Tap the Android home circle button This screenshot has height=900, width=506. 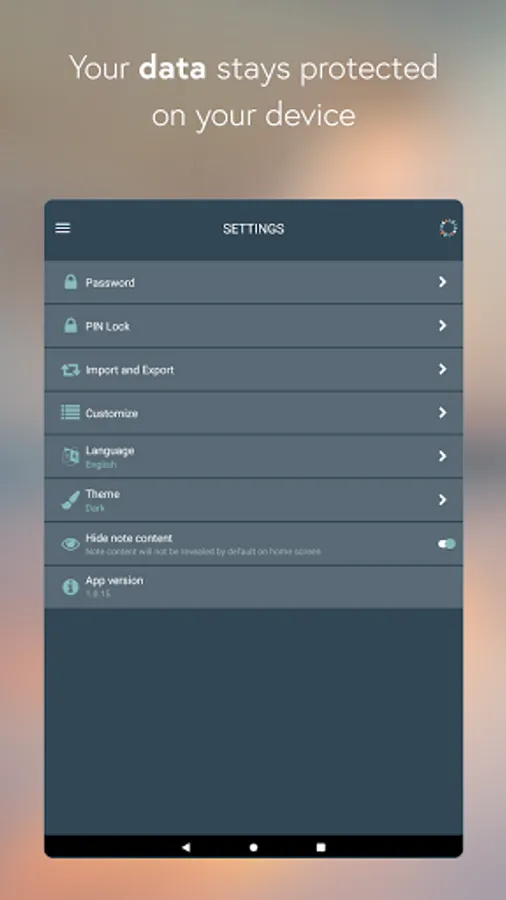(254, 847)
